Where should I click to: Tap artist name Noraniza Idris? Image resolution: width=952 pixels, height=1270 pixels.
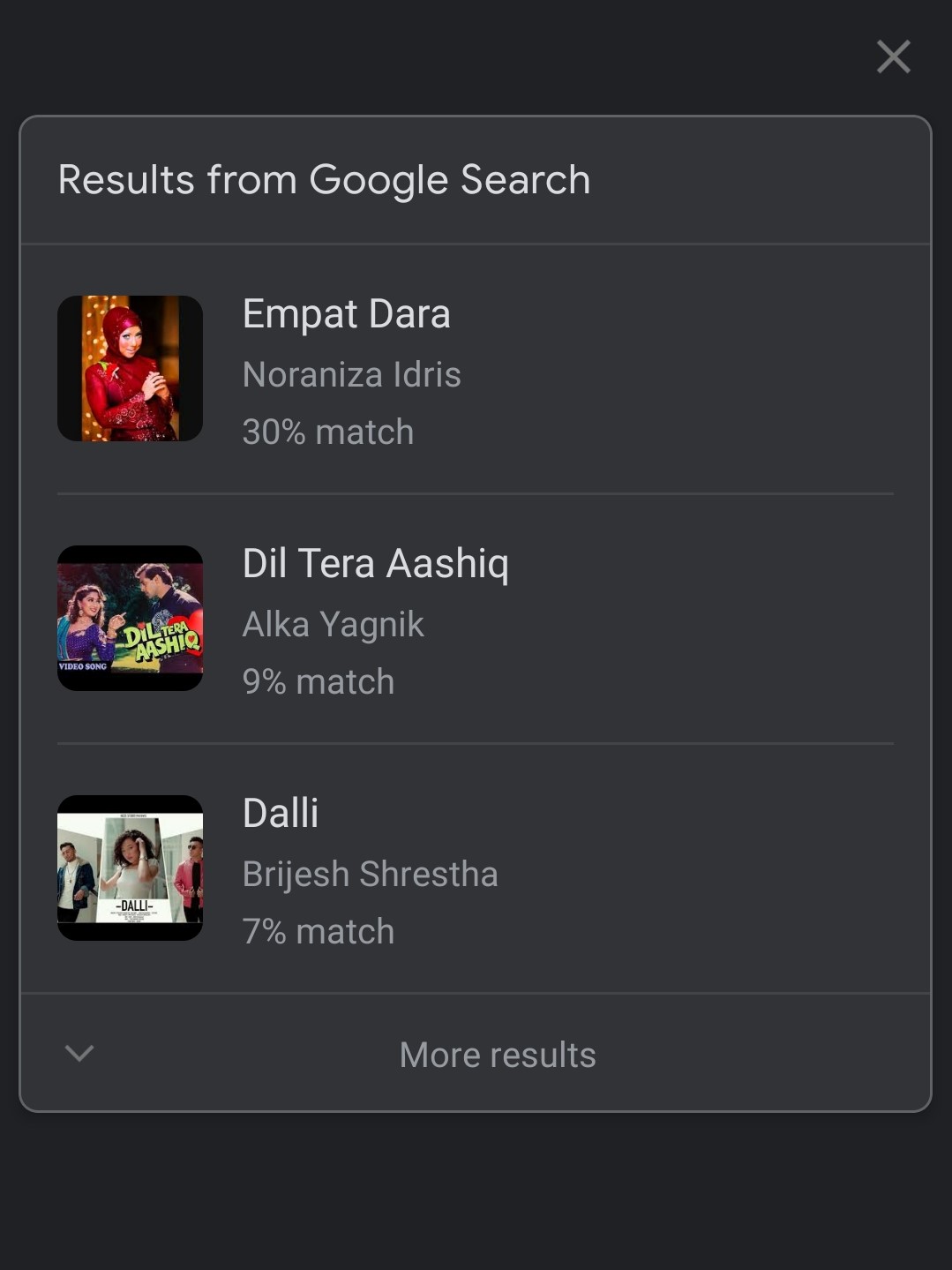[351, 374]
